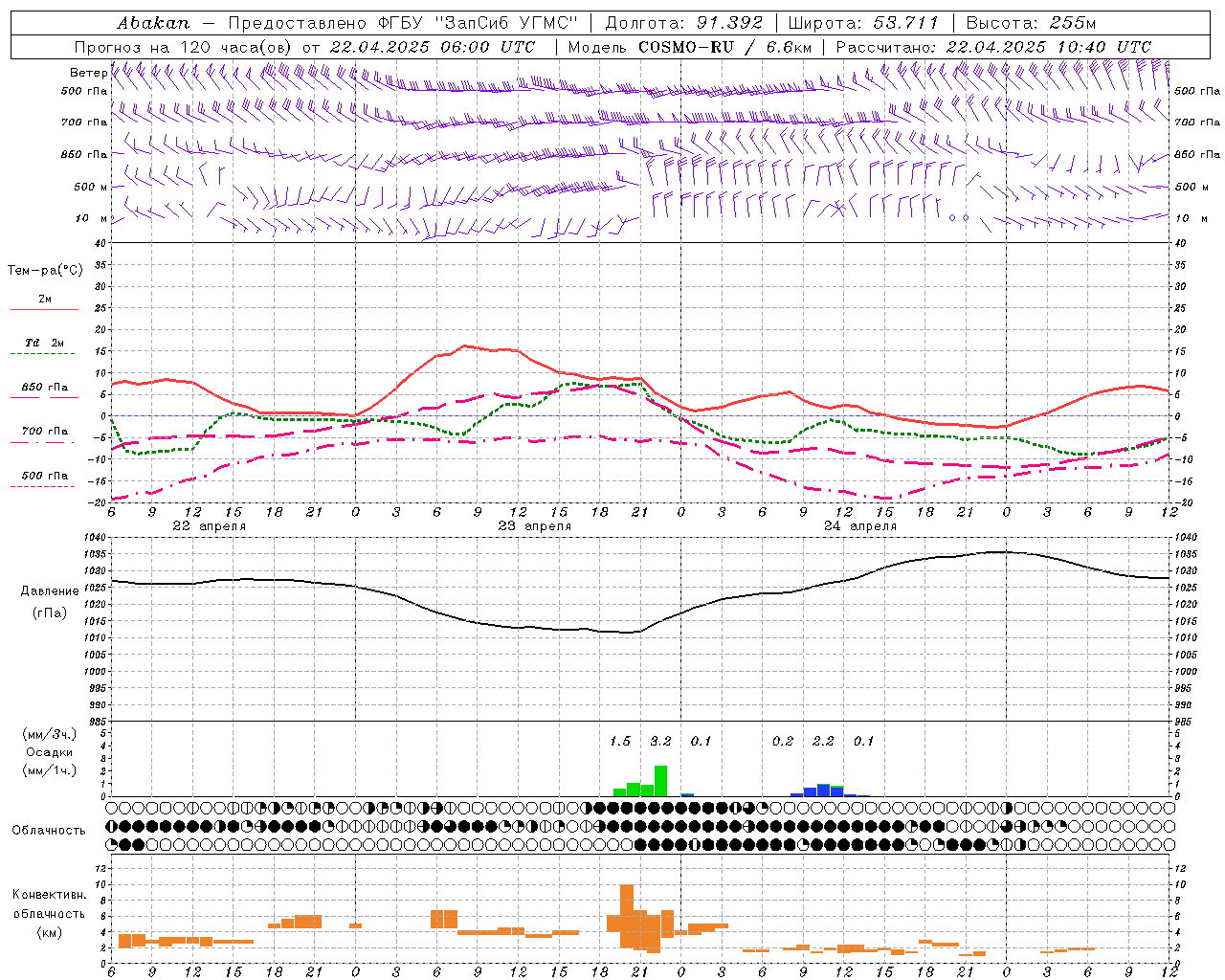The height and width of the screenshot is (980, 1225).
Task: Click the latitude value Широта: 53.711
Action: tap(861, 23)
